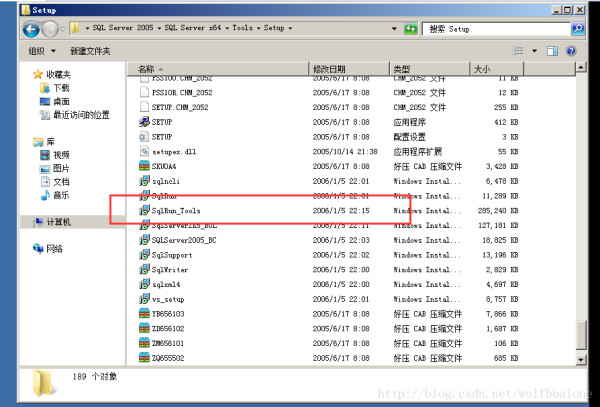600x407 pixels.
Task: Select the SqlWriter installer icon
Action: point(144,269)
